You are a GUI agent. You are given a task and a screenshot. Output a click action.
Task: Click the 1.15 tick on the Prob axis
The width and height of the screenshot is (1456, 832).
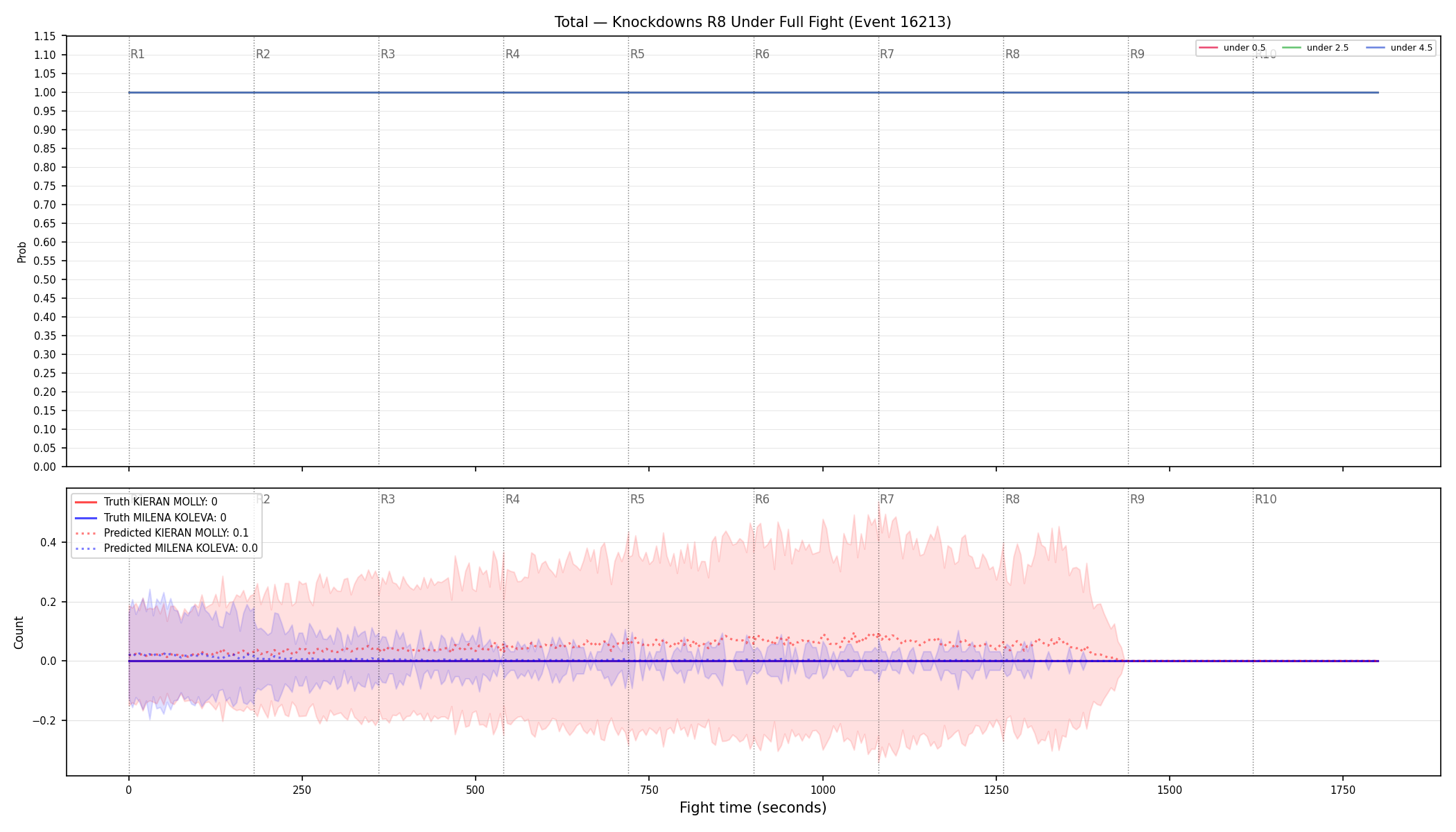coord(45,37)
